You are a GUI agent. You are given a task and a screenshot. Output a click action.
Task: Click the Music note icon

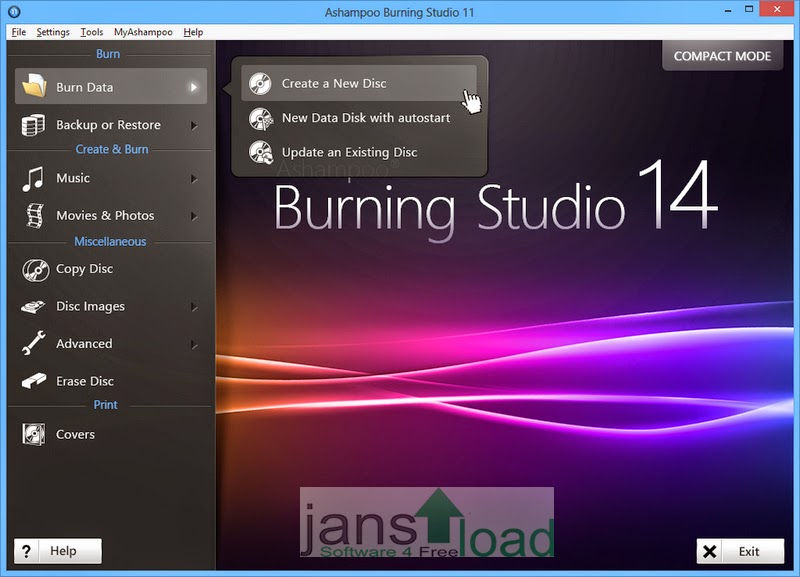click(x=33, y=179)
